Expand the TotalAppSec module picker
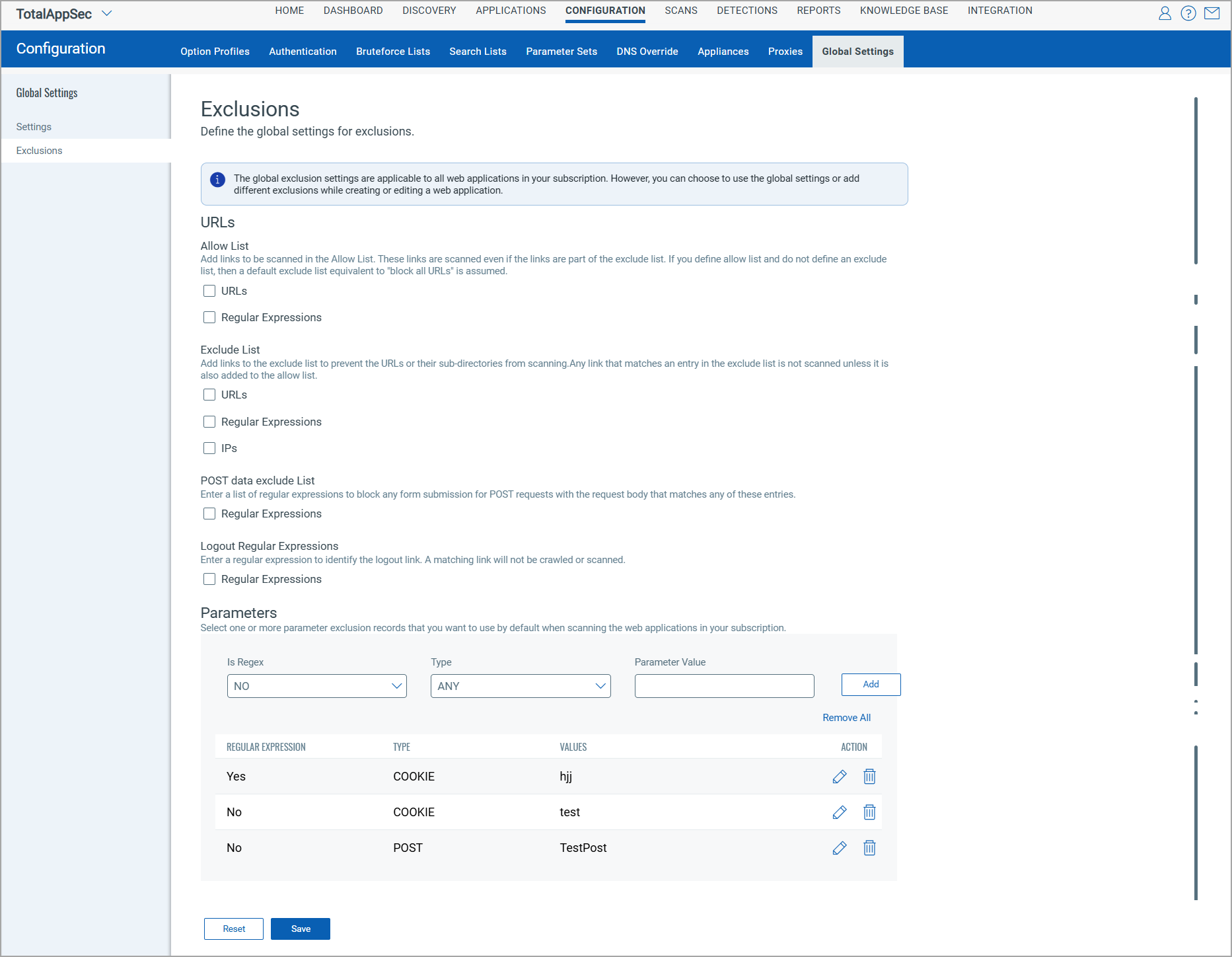Screen dimensions: 1232x957 click(x=106, y=14)
